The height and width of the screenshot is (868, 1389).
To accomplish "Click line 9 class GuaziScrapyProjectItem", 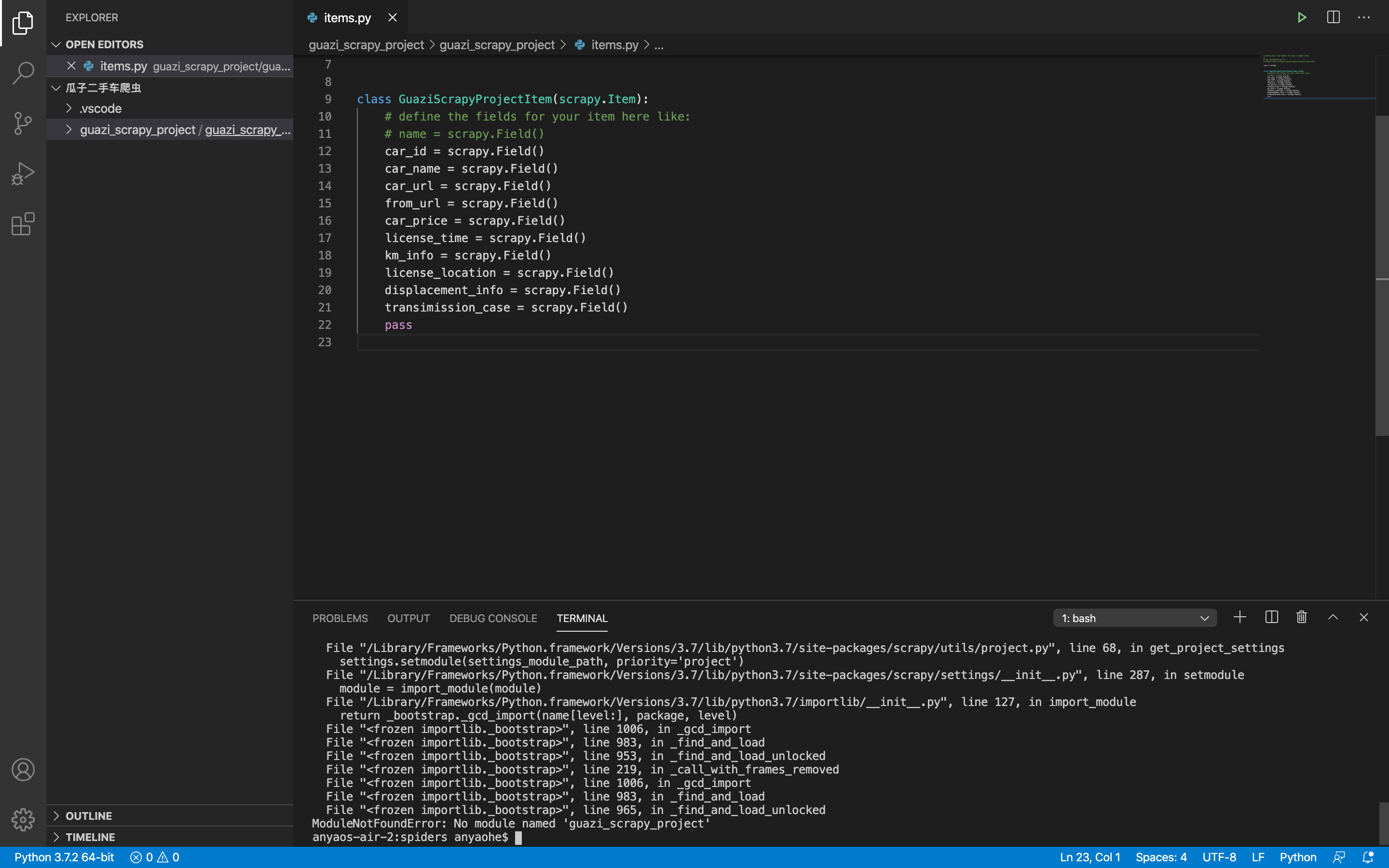I will [x=503, y=99].
